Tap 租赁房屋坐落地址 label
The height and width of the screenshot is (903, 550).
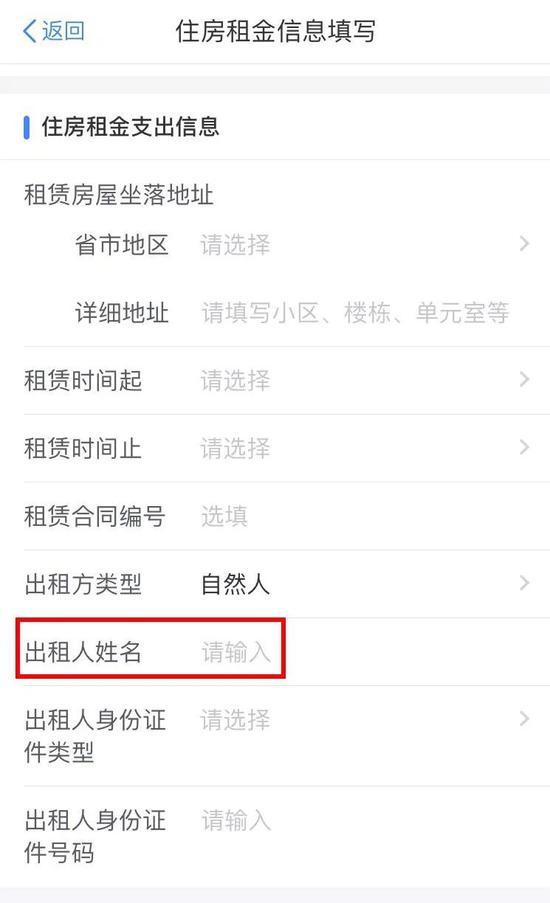pyautogui.click(x=119, y=195)
